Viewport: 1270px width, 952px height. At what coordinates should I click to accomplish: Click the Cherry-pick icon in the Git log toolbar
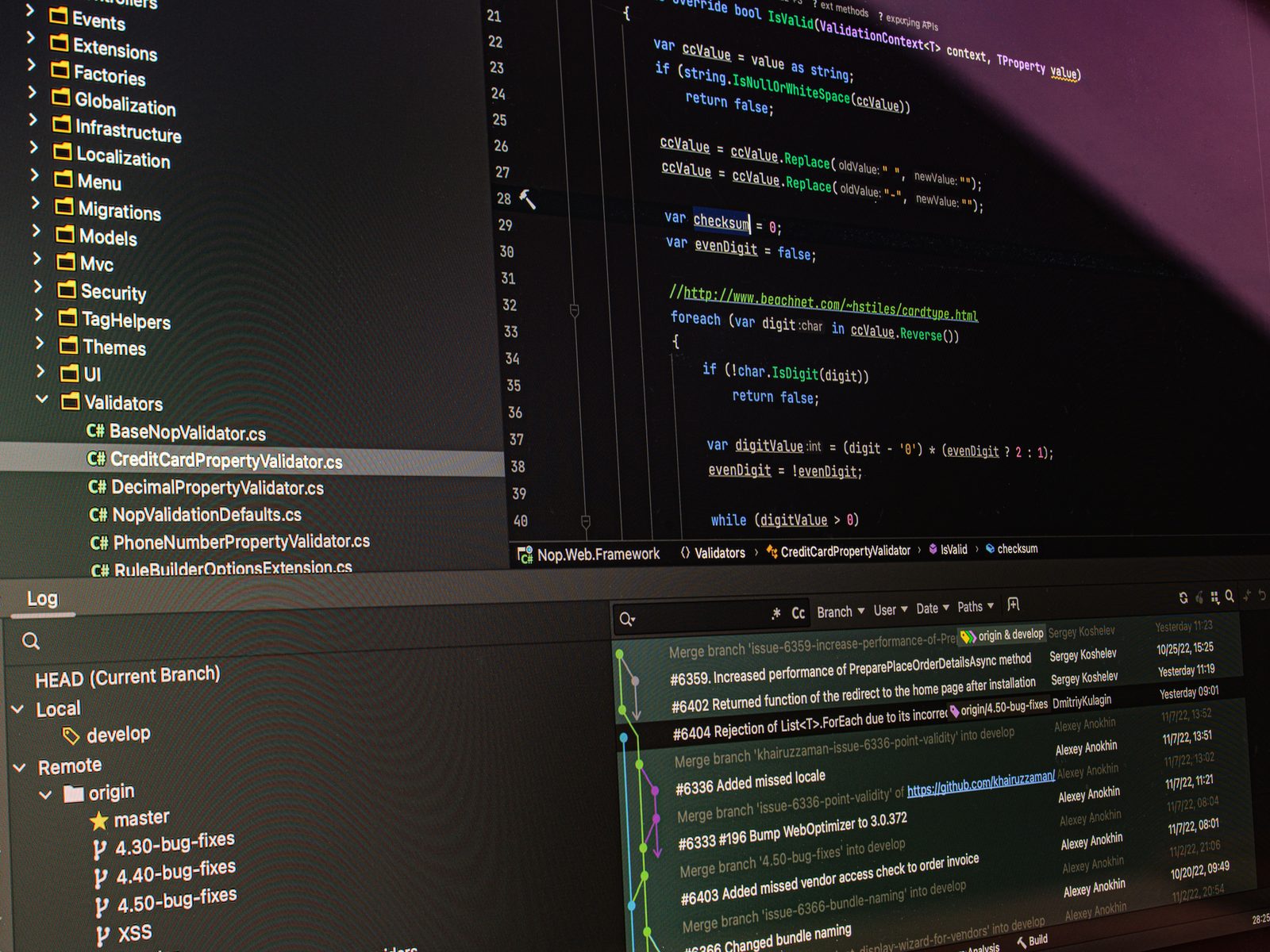(x=1199, y=597)
